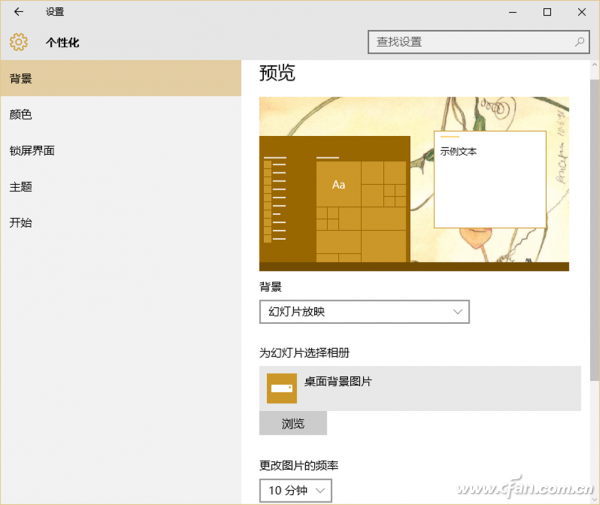Click the search magnifier icon
The height and width of the screenshot is (505, 600).
coord(579,42)
